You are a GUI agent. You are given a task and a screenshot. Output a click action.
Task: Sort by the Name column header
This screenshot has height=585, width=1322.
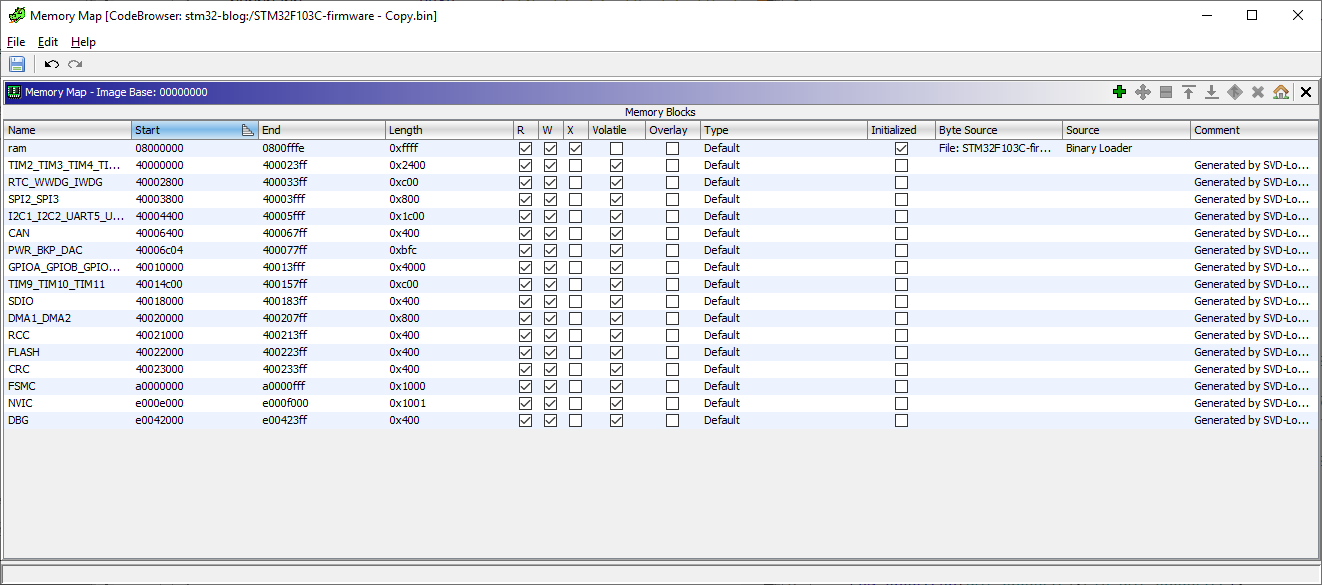[x=68, y=130]
